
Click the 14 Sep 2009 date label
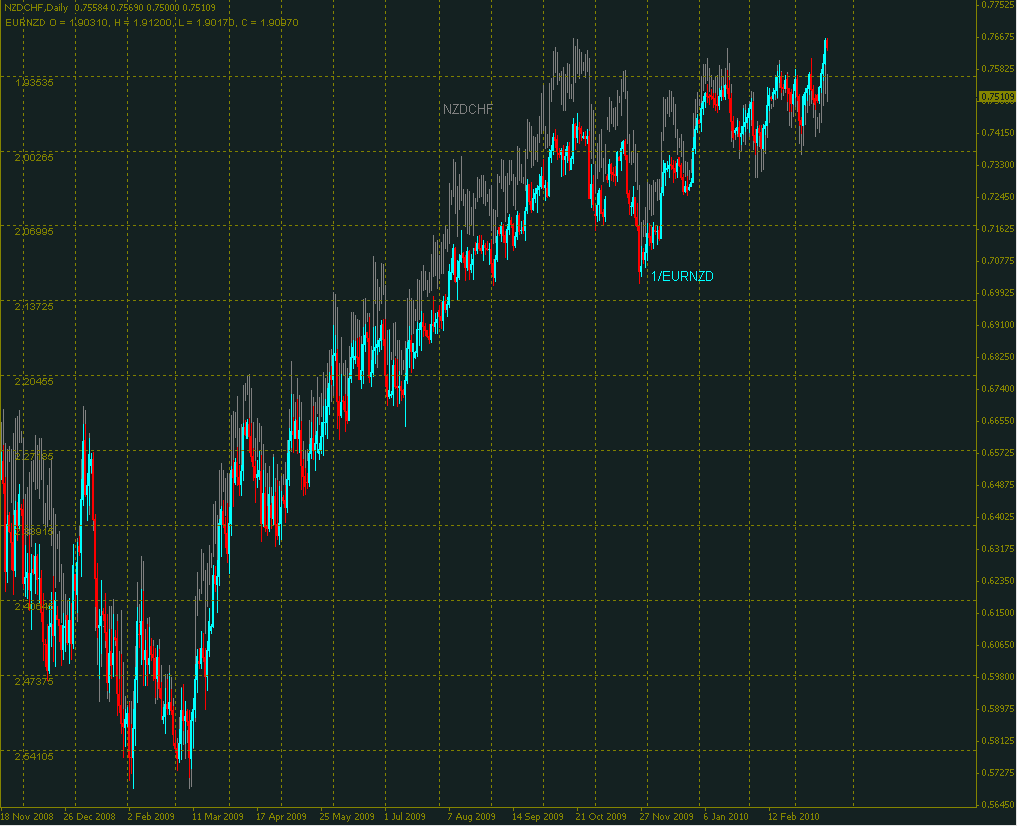click(x=538, y=817)
